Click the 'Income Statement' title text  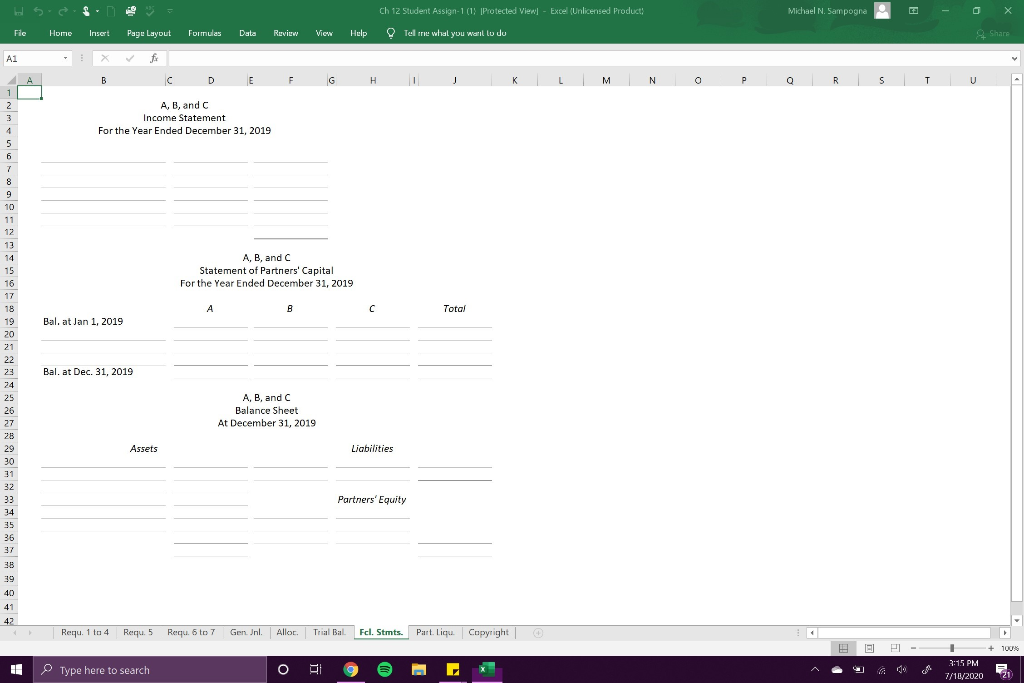184,118
